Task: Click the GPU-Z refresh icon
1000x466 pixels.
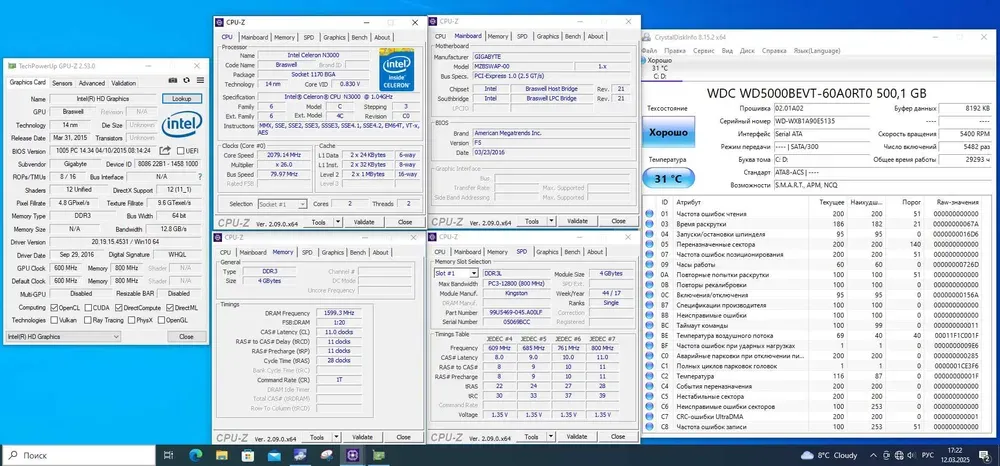Action: (186, 80)
